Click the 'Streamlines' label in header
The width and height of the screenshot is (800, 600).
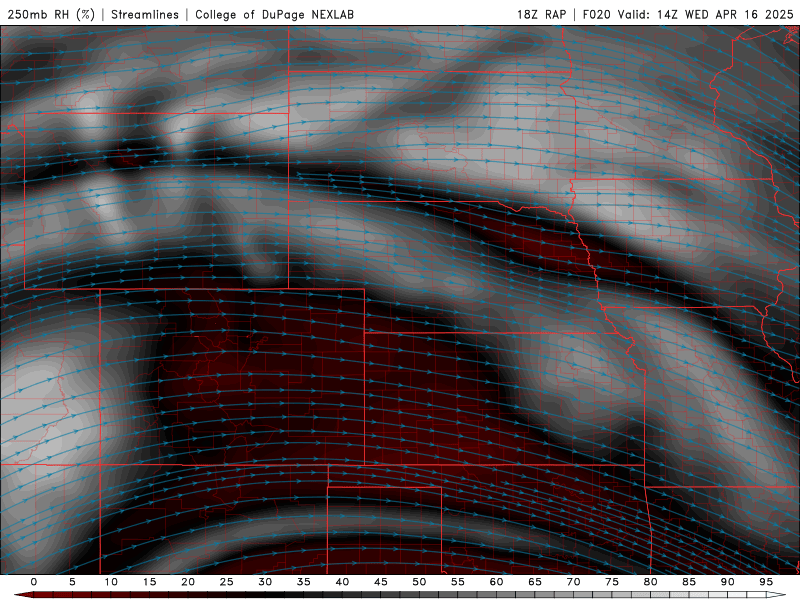click(x=145, y=14)
